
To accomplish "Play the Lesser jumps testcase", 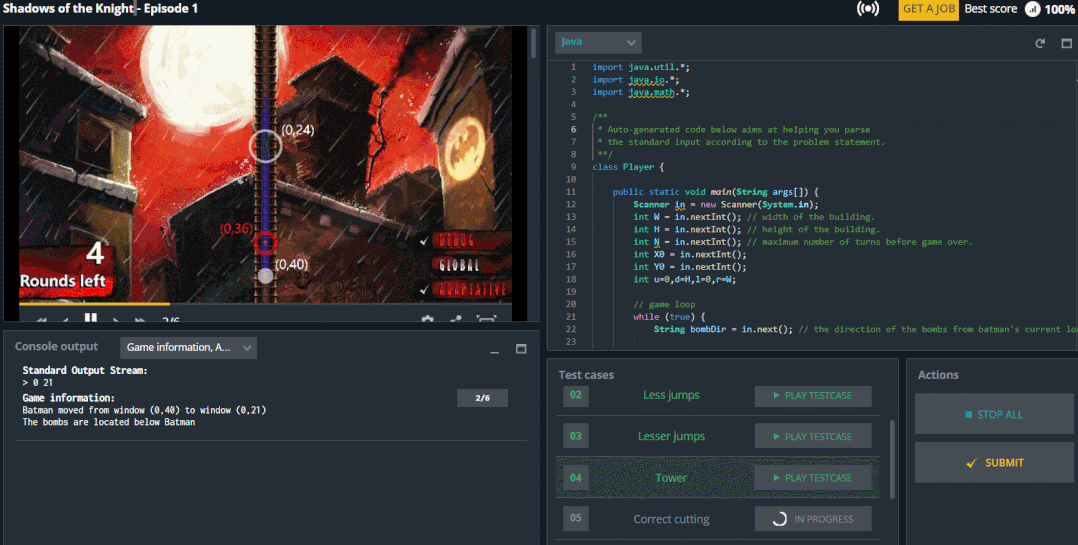I will [x=813, y=436].
